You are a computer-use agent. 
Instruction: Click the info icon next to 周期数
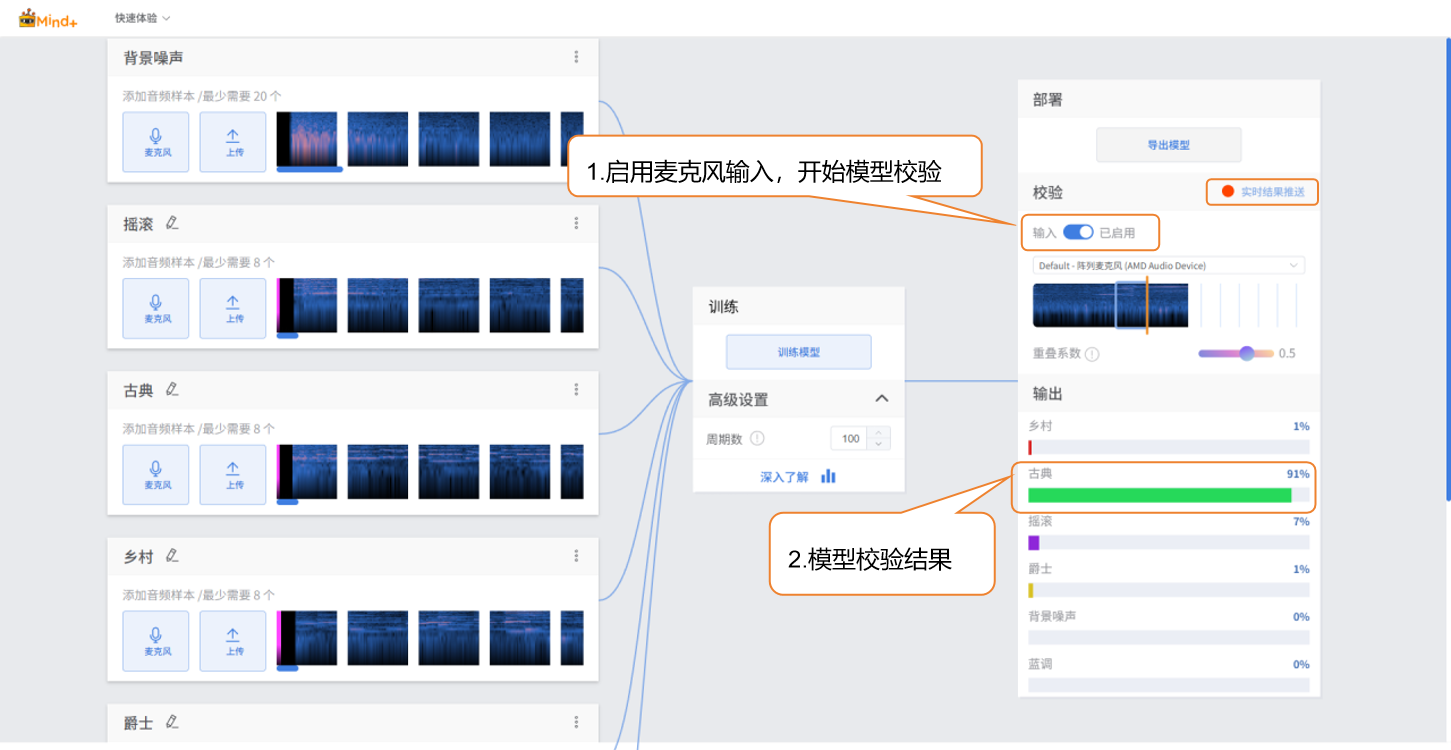point(757,439)
